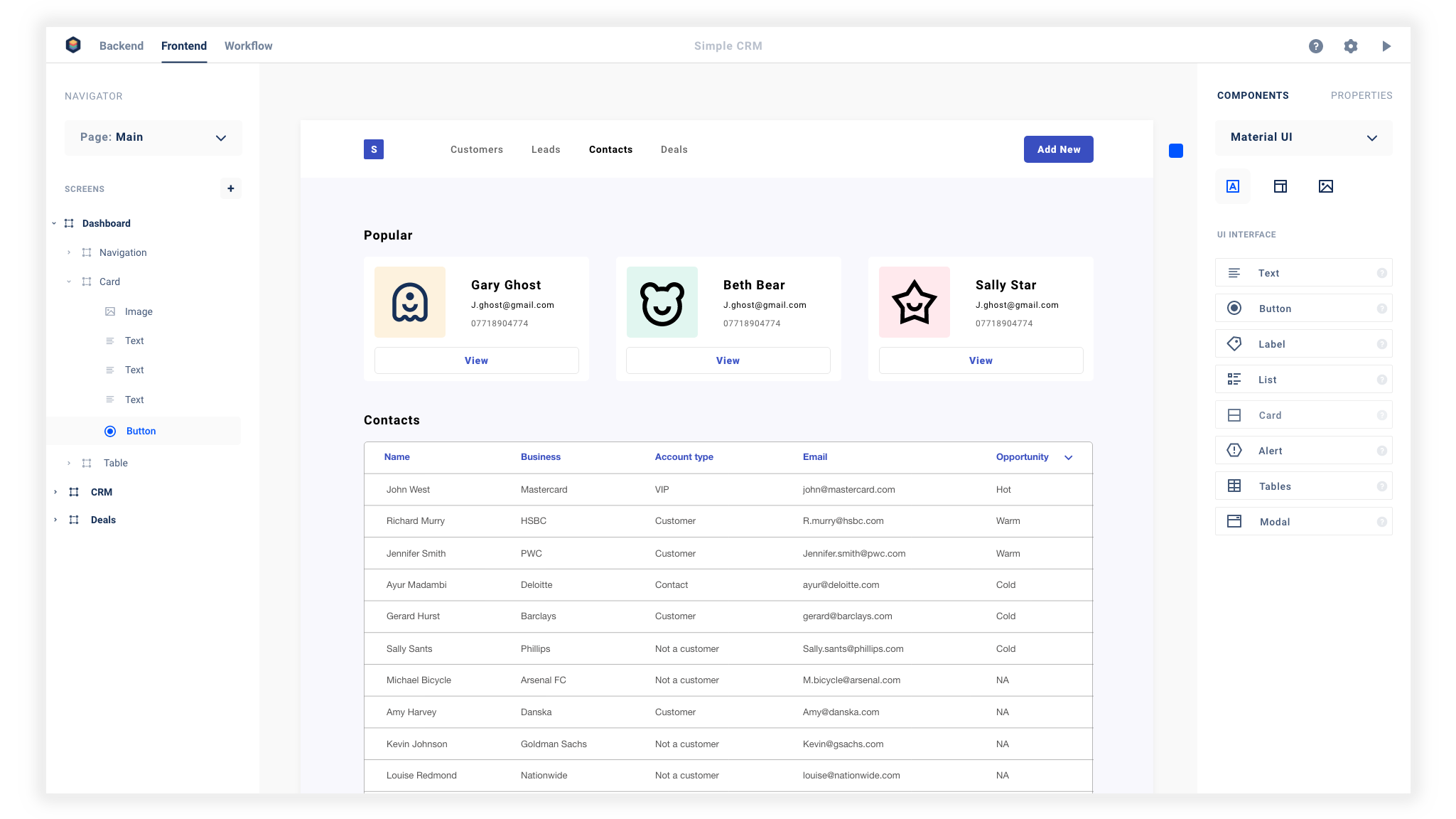This screenshot has width=1456, height=819.
Task: Open settings gear icon
Action: [1351, 46]
